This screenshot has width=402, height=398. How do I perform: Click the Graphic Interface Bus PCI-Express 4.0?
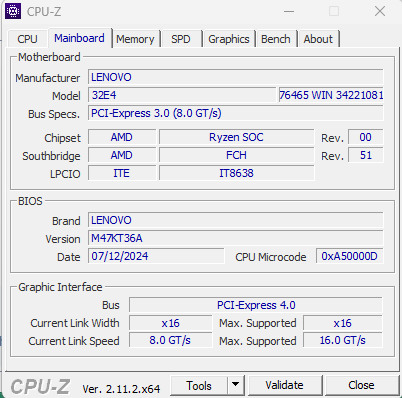pyautogui.click(x=256, y=305)
